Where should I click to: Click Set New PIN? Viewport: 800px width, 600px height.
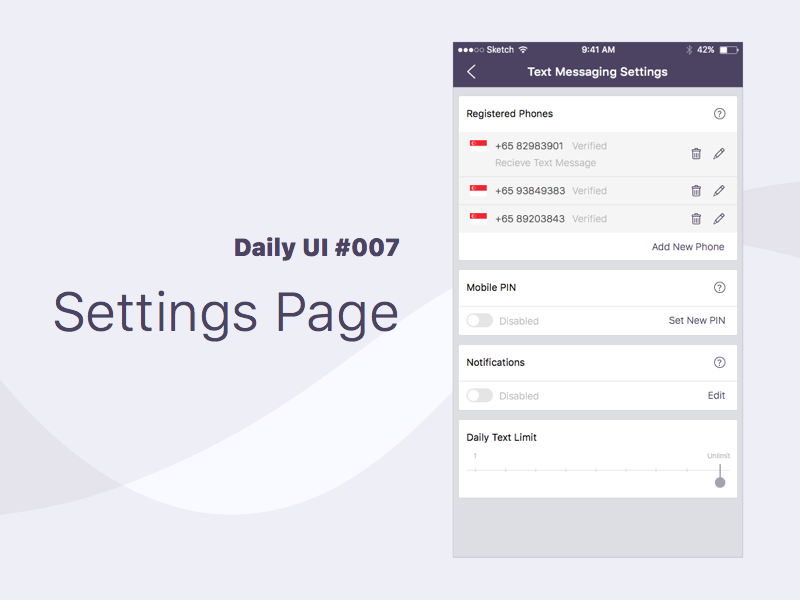coord(695,320)
